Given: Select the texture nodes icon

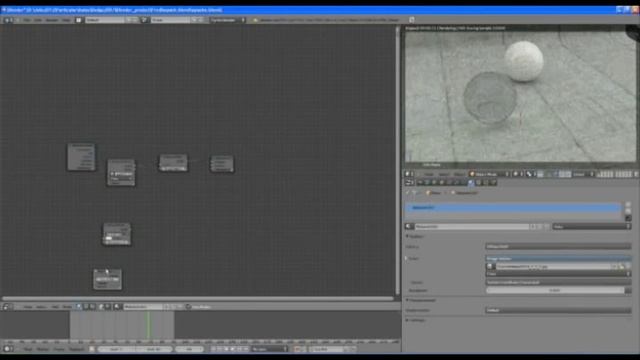Looking at the screenshot, I should tap(93, 307).
